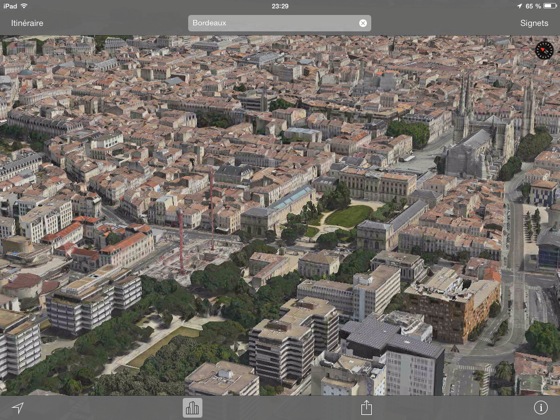Viewport: 560px width, 420px height.
Task: Toggle the 3D buildings Flyover button
Action: 192,408
